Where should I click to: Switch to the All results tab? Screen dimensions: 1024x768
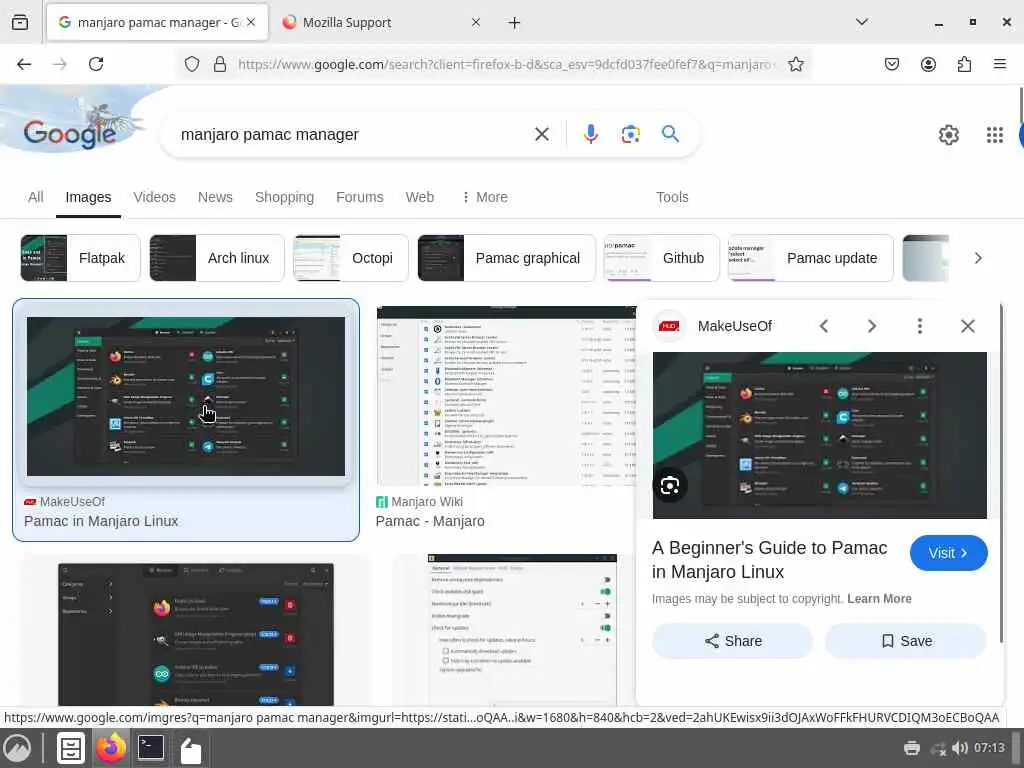click(x=35, y=197)
